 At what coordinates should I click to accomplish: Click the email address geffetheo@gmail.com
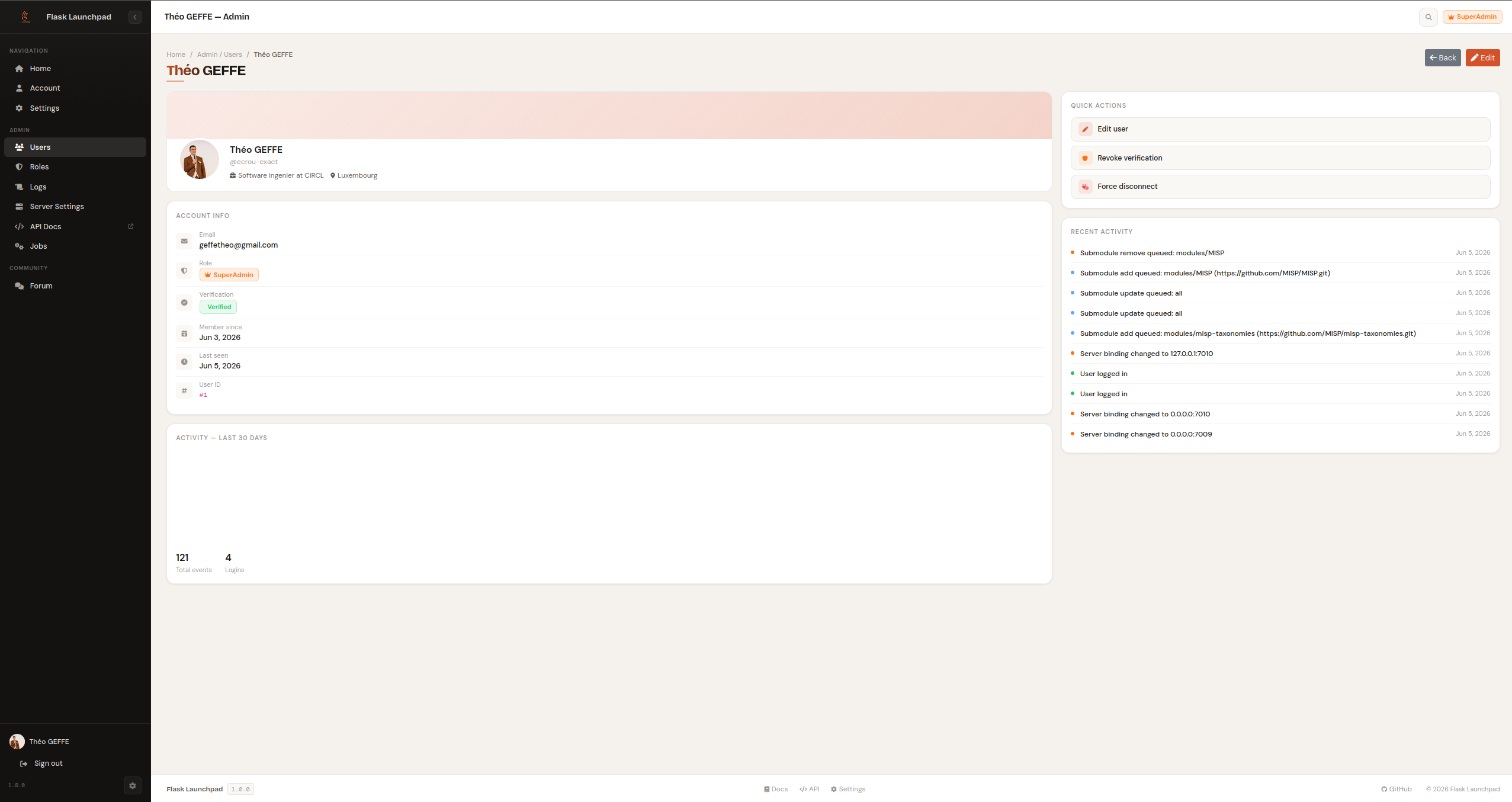tap(238, 245)
